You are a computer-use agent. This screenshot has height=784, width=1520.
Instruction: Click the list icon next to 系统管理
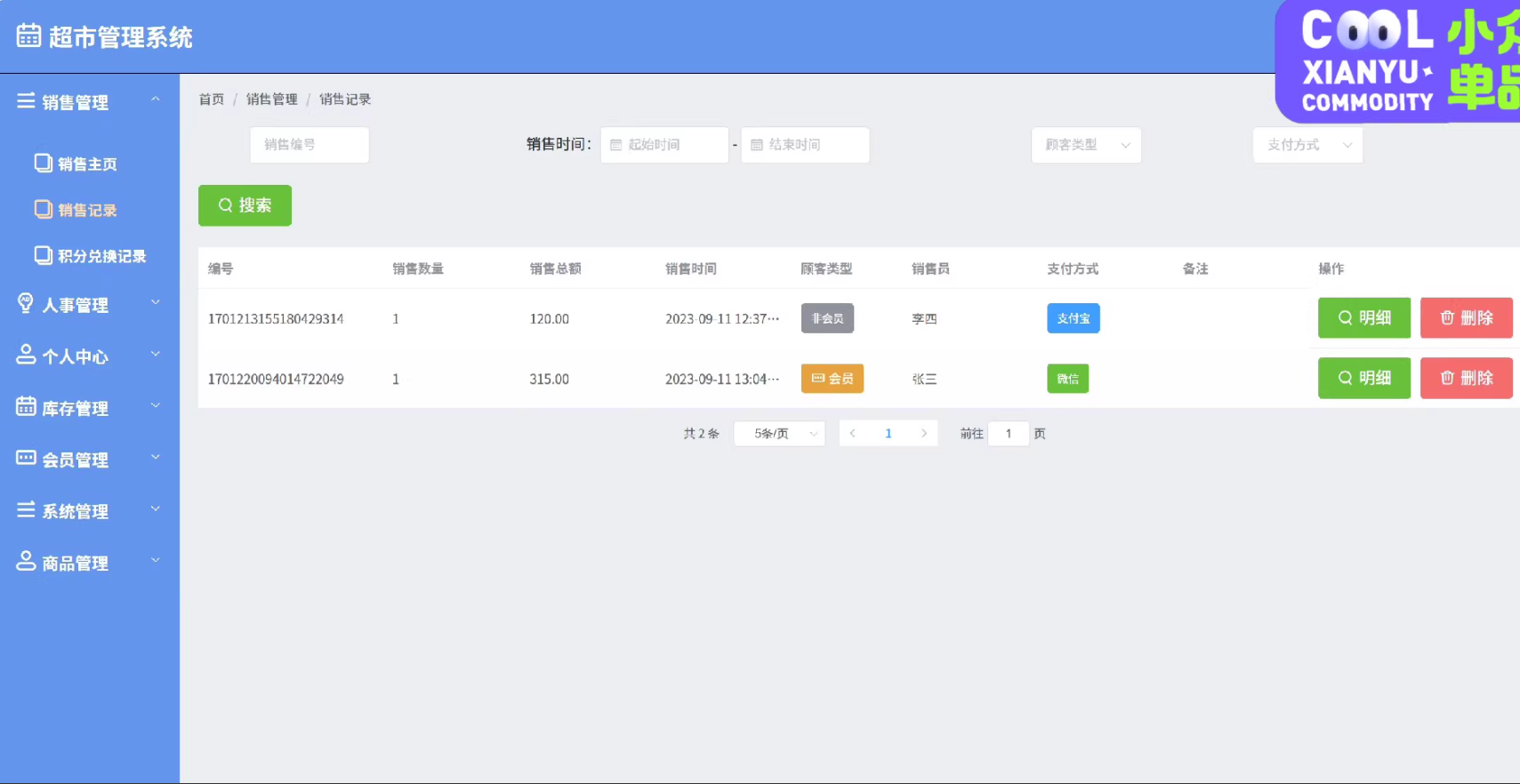click(26, 510)
